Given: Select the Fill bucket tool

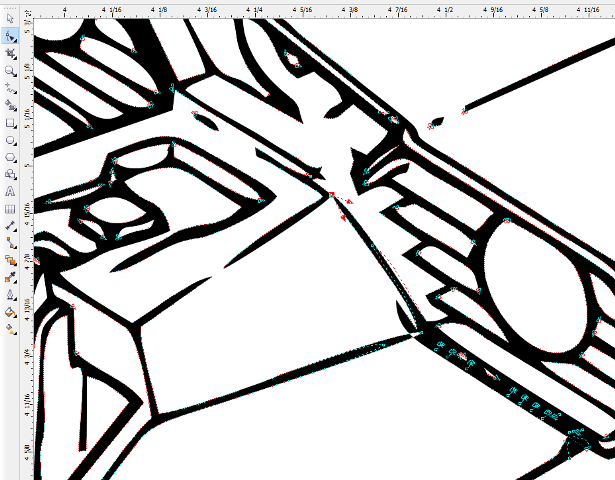Looking at the screenshot, I should (x=10, y=313).
